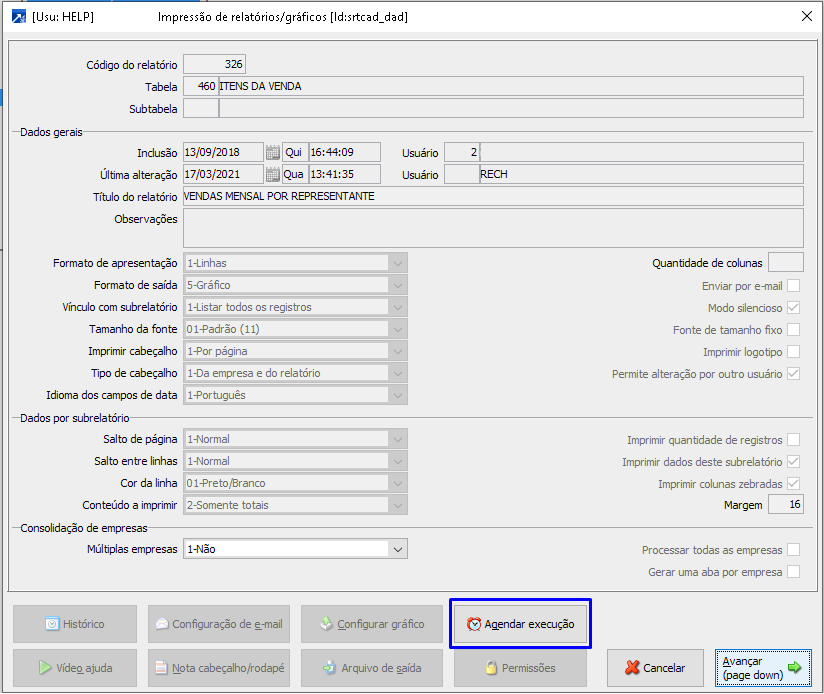
Task: Click the Margem value field
Action: (x=786, y=504)
